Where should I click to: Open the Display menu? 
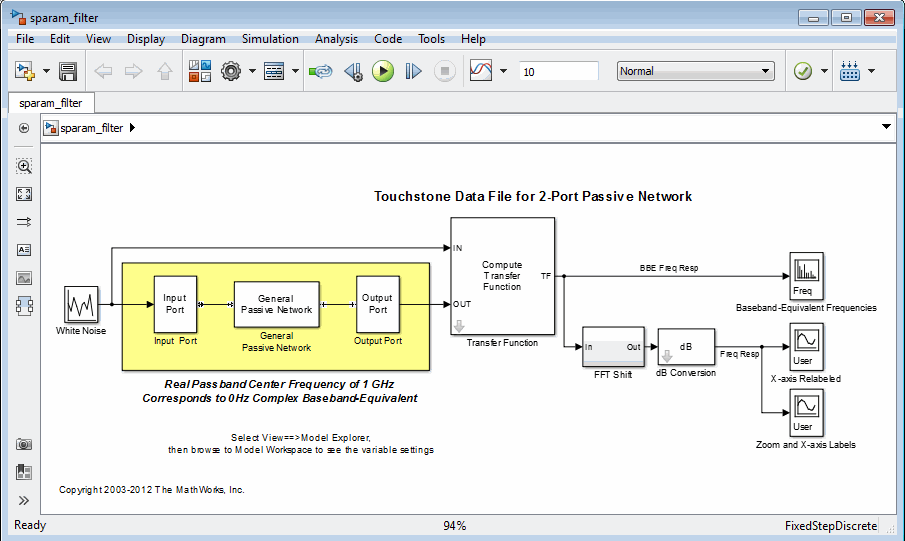coord(146,39)
